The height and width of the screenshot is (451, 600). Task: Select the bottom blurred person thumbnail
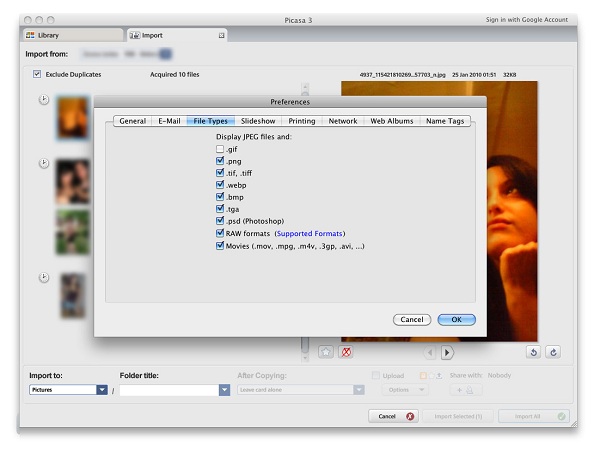click(73, 295)
